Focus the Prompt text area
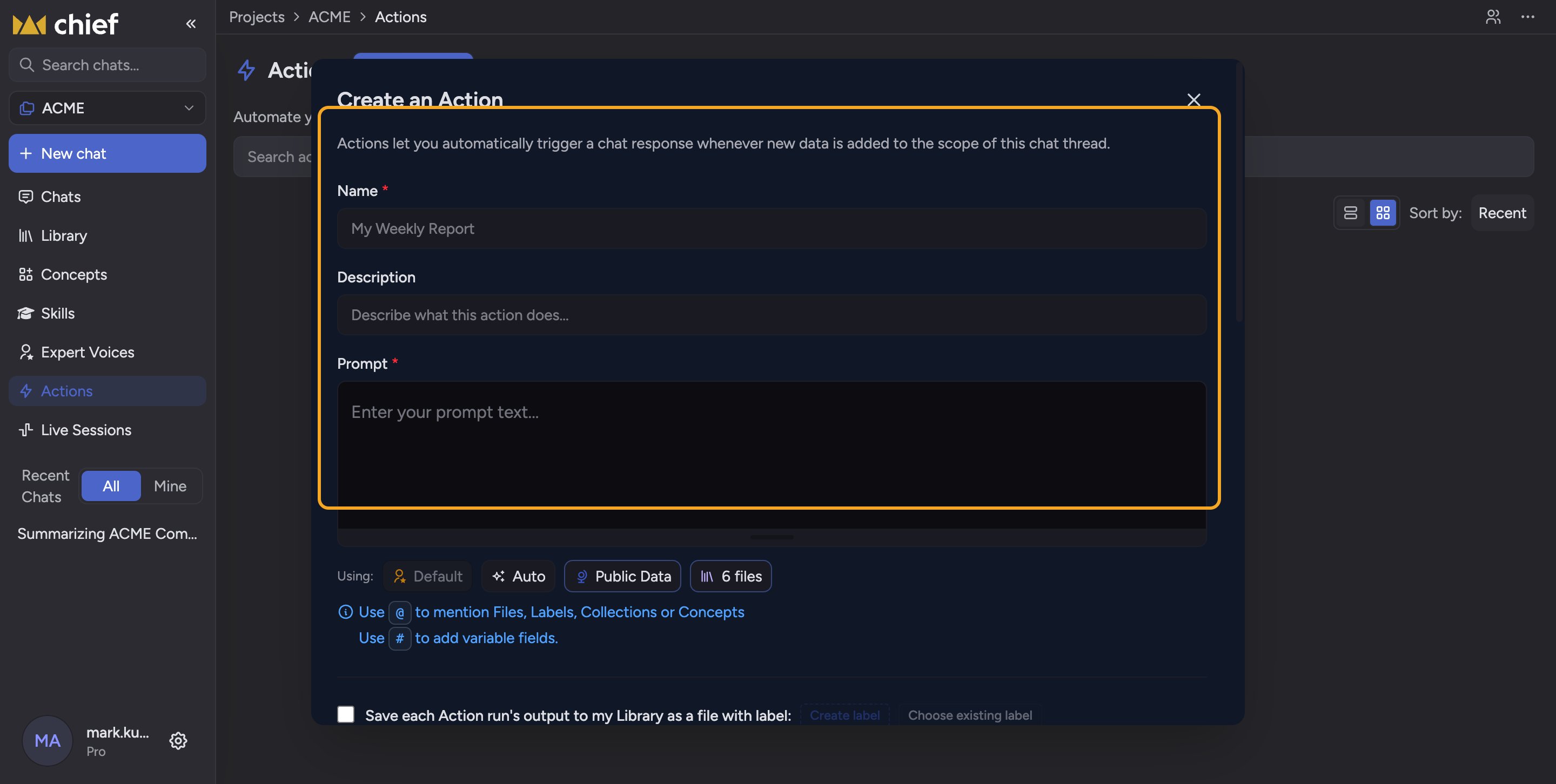 tap(772, 455)
